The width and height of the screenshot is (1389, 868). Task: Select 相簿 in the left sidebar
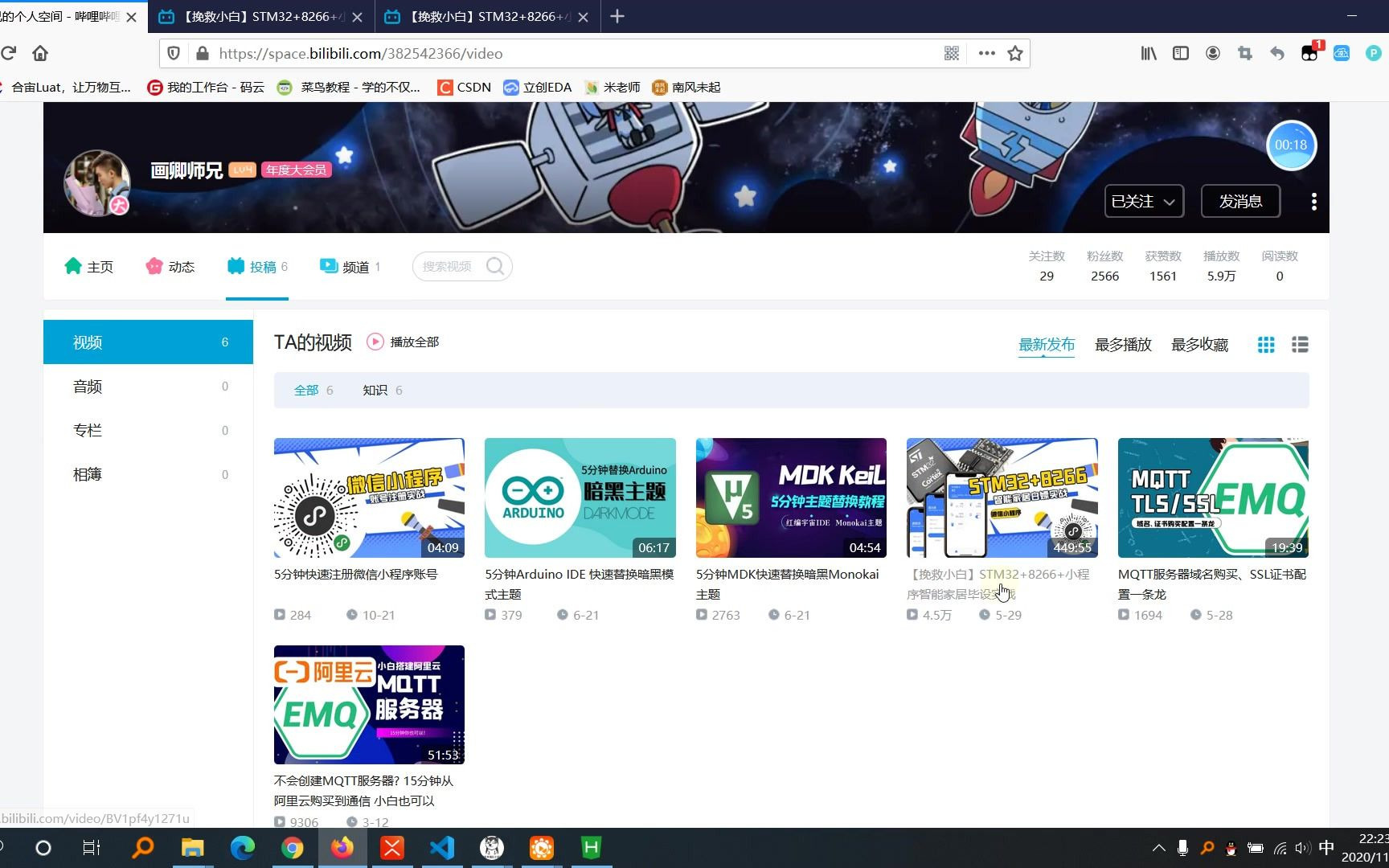pos(148,474)
